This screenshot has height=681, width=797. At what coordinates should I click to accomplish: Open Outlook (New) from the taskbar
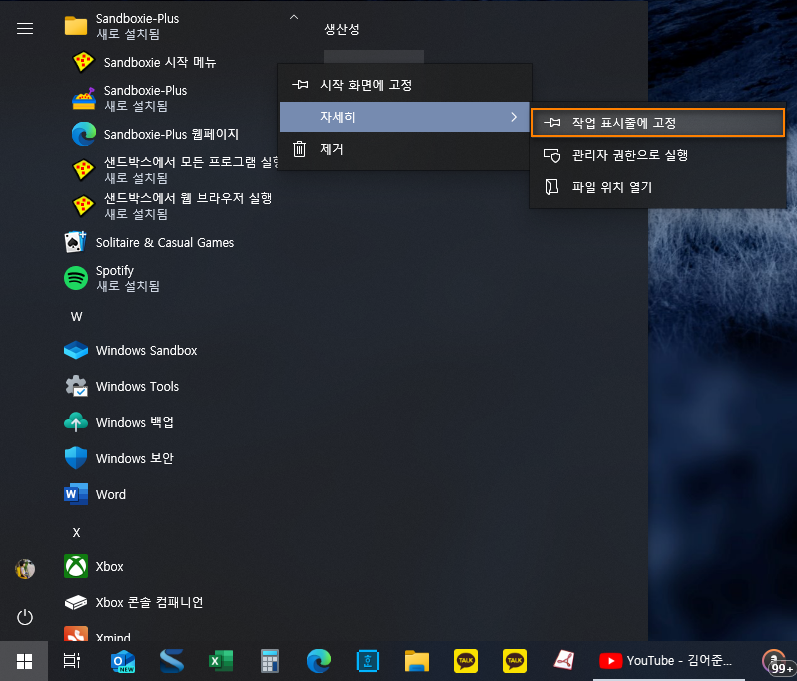coord(122,661)
